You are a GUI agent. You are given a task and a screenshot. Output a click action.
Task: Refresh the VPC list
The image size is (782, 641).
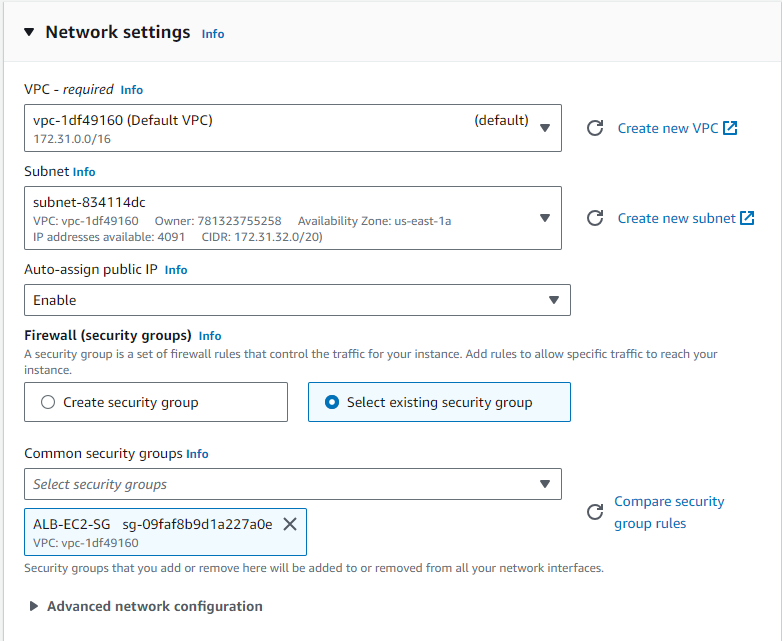click(594, 128)
